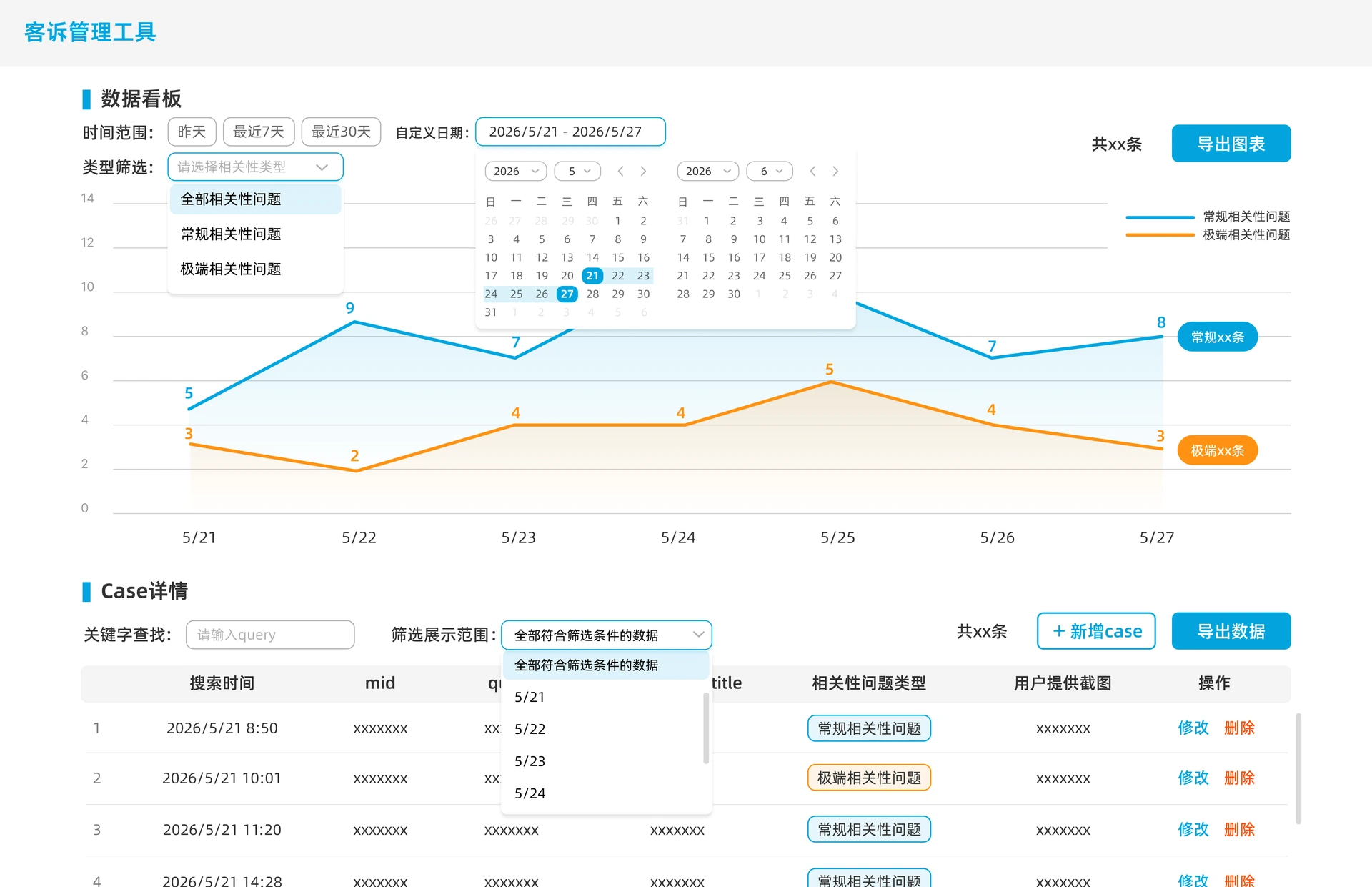The width and height of the screenshot is (1372, 887).
Task: Go to previous month in left calendar
Action: coord(620,172)
